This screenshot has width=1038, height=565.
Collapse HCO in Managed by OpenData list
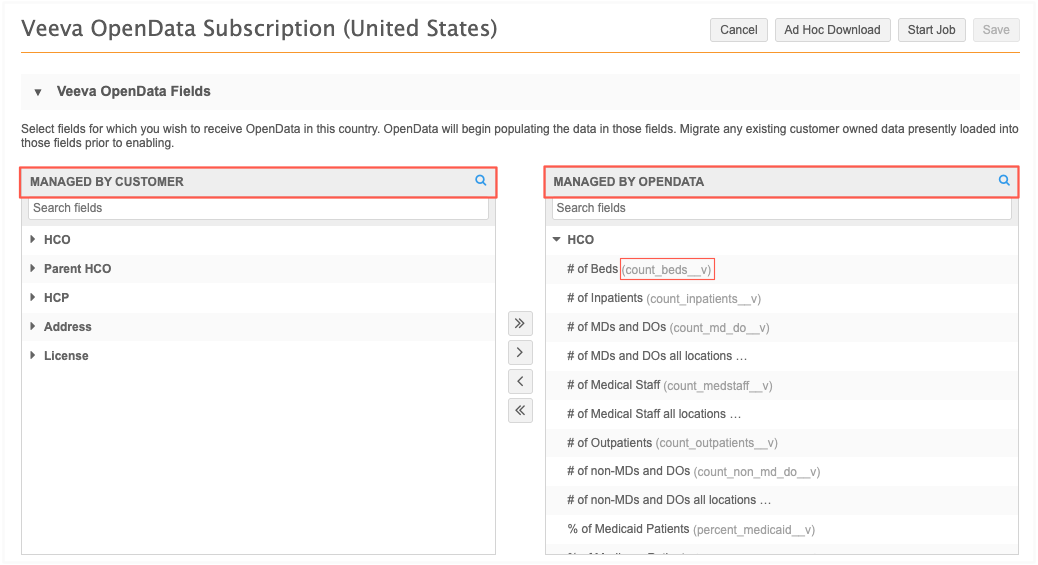[557, 239]
